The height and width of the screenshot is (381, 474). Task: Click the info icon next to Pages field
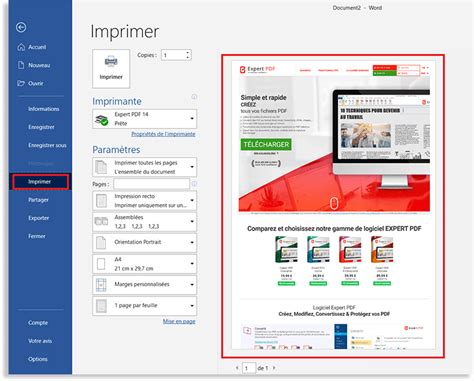[x=194, y=184]
